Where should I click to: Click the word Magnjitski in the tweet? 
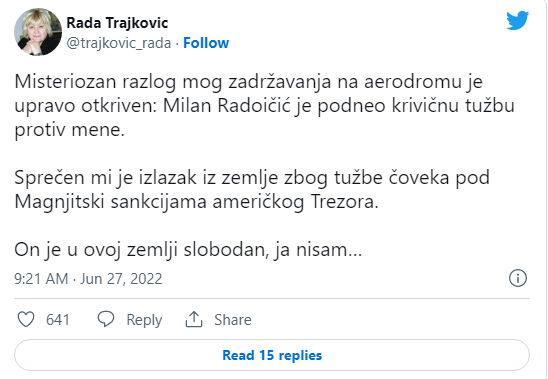coord(59,202)
